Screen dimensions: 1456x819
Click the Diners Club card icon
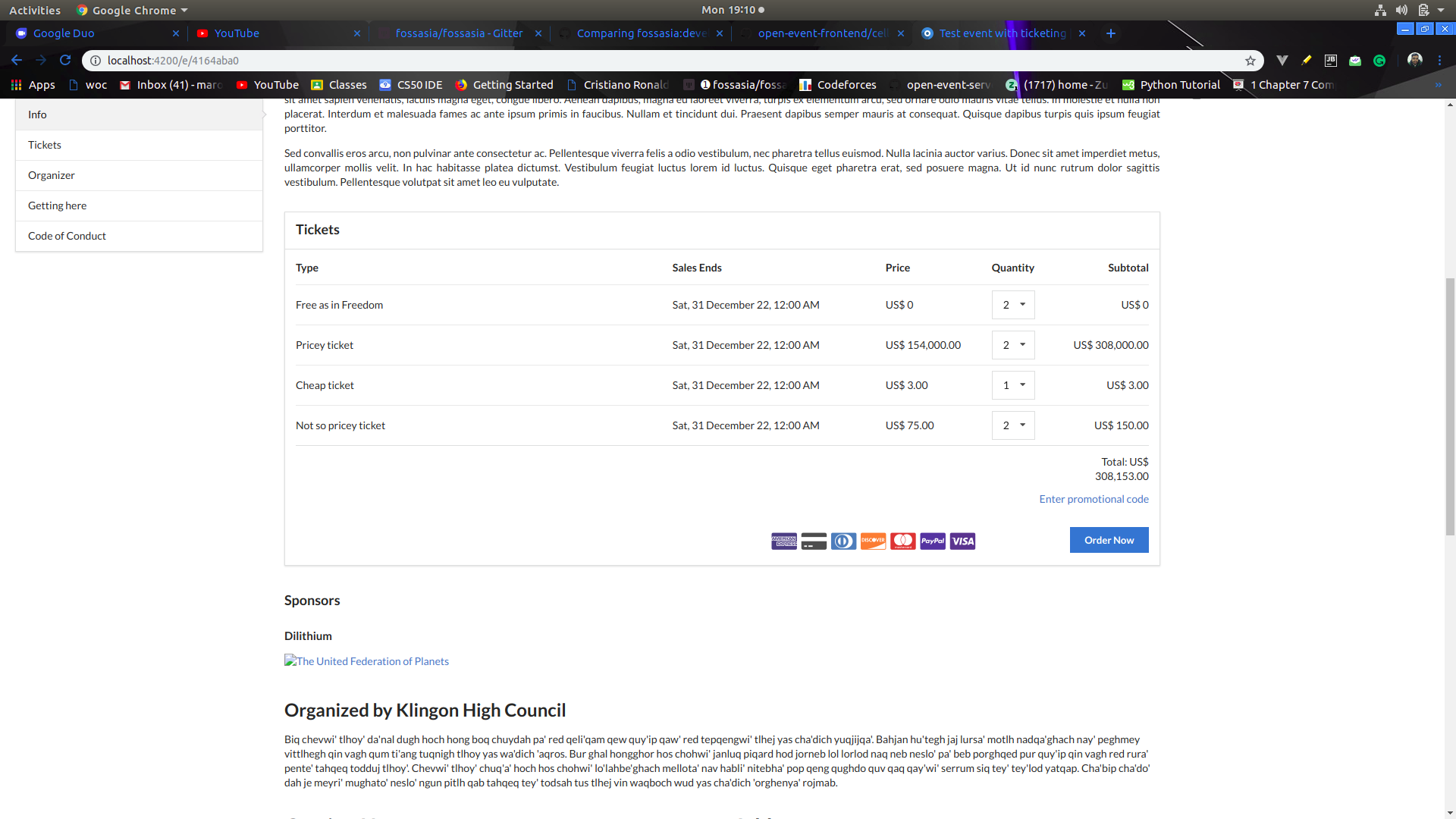point(843,541)
